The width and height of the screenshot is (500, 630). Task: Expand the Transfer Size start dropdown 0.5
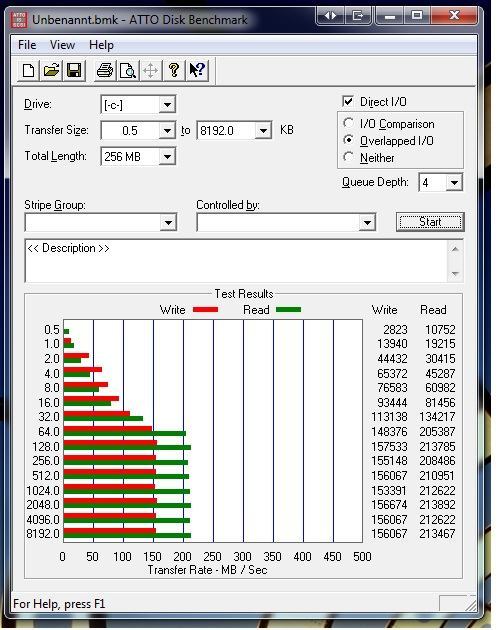tap(167, 131)
